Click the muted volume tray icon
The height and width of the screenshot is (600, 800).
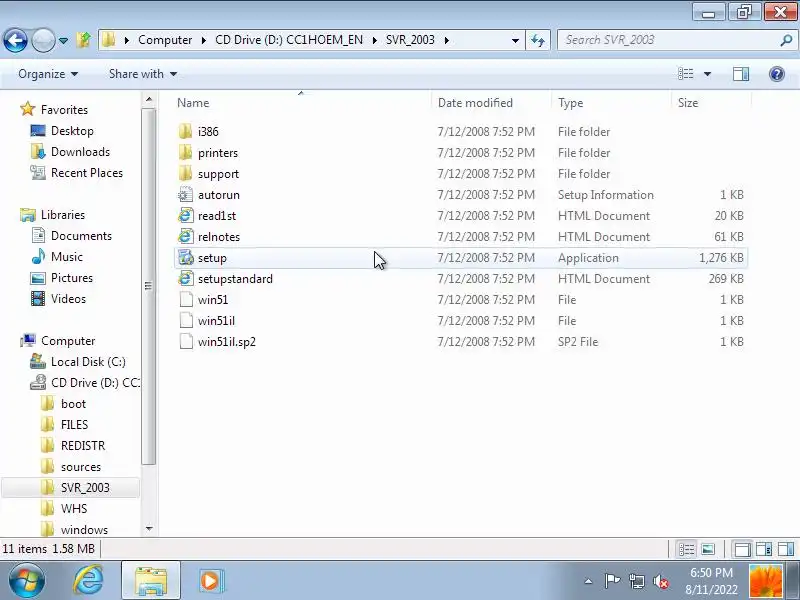tap(661, 581)
